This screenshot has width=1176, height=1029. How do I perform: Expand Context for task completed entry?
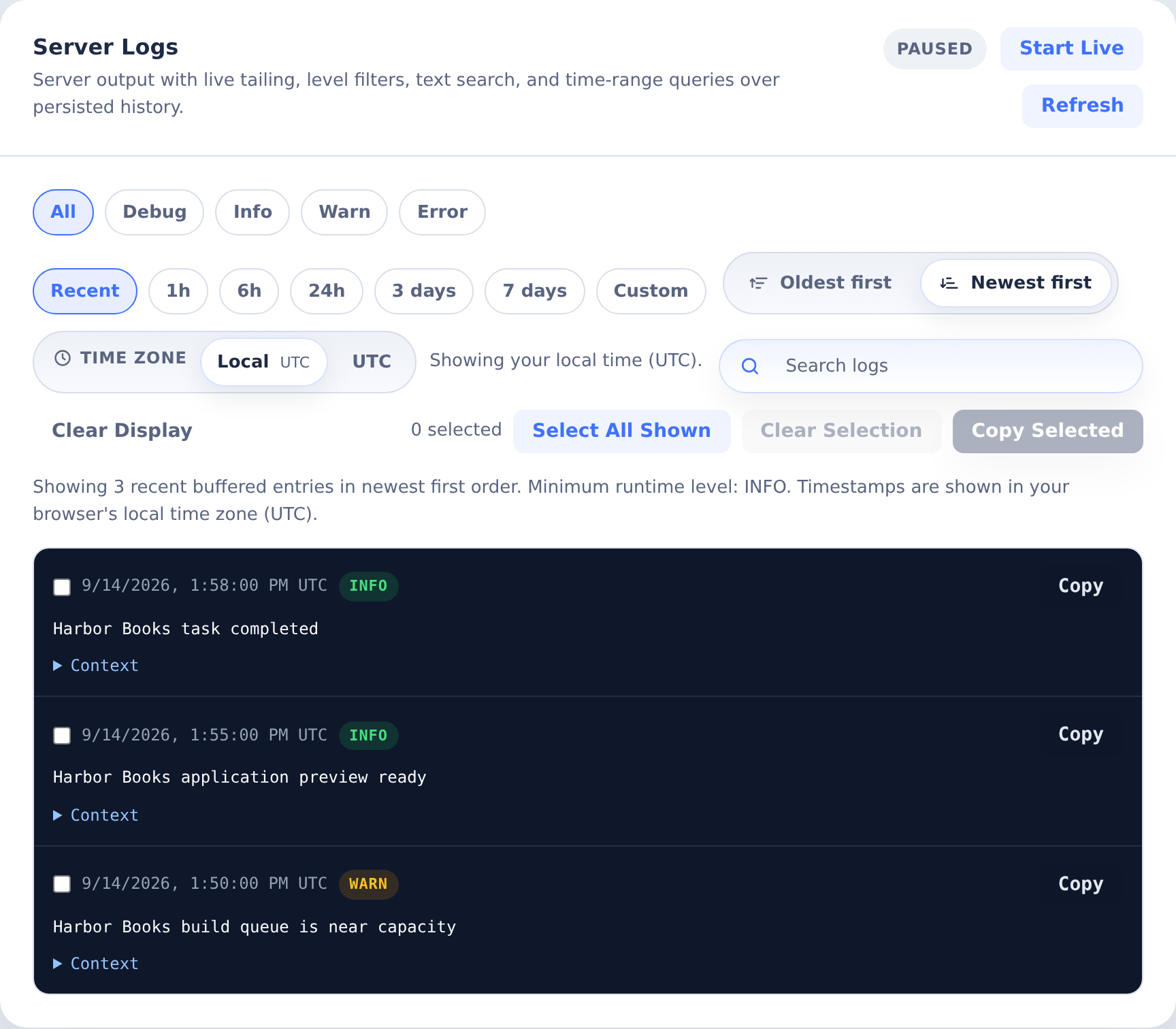tap(96, 666)
